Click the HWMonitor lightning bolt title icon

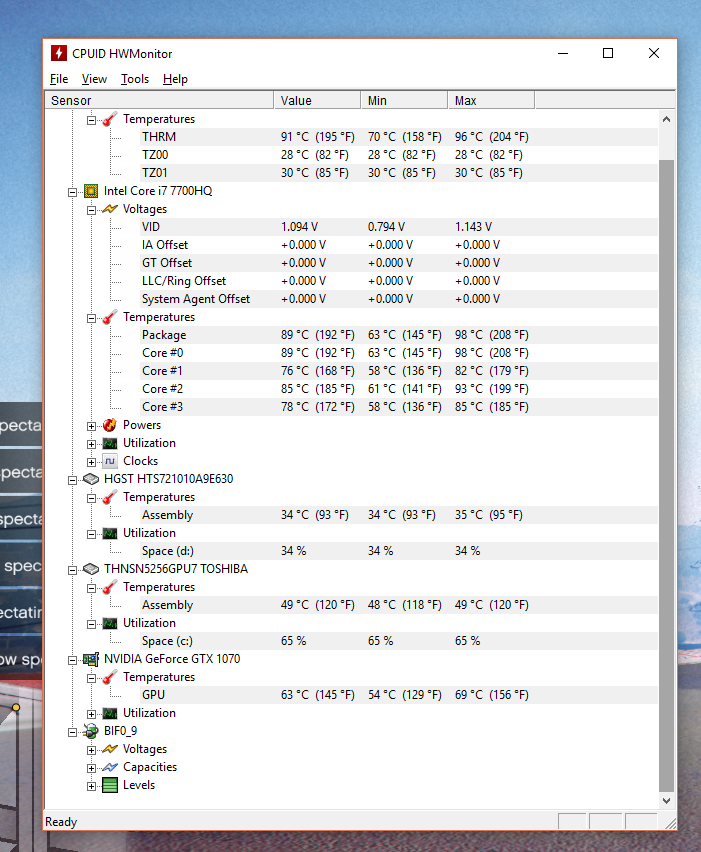coord(59,53)
